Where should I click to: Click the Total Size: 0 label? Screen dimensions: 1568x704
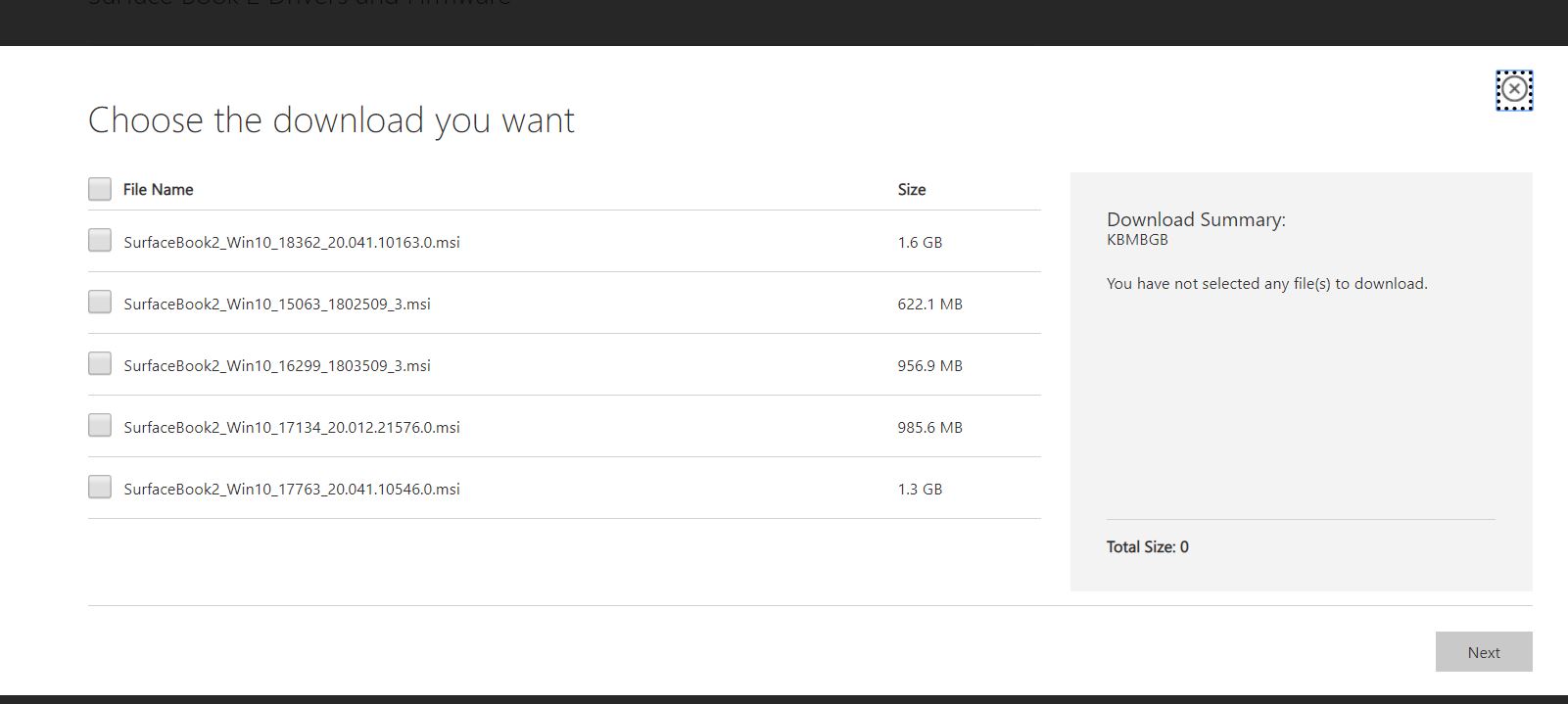pyautogui.click(x=1148, y=547)
